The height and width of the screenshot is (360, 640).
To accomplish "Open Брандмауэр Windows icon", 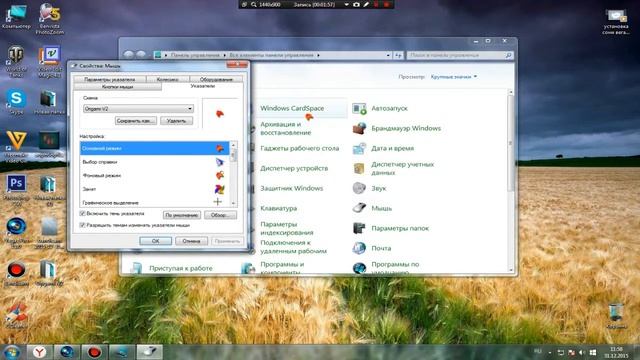I will coord(359,129).
